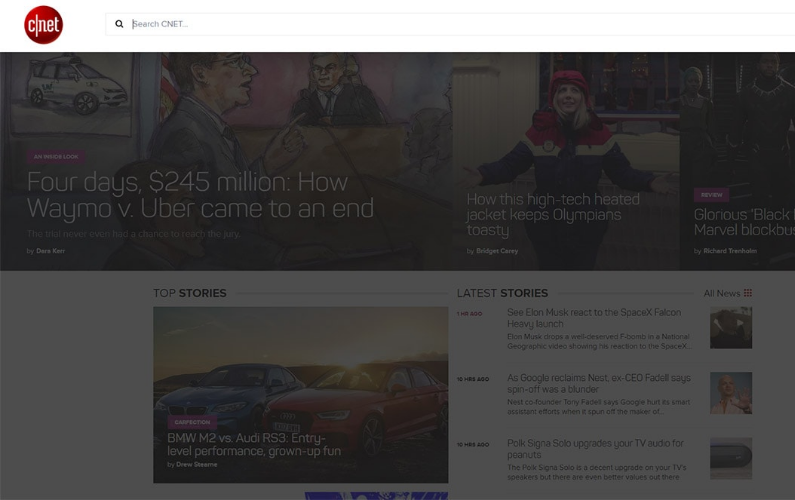
Task: Click the search magnifier icon
Action: [119, 24]
